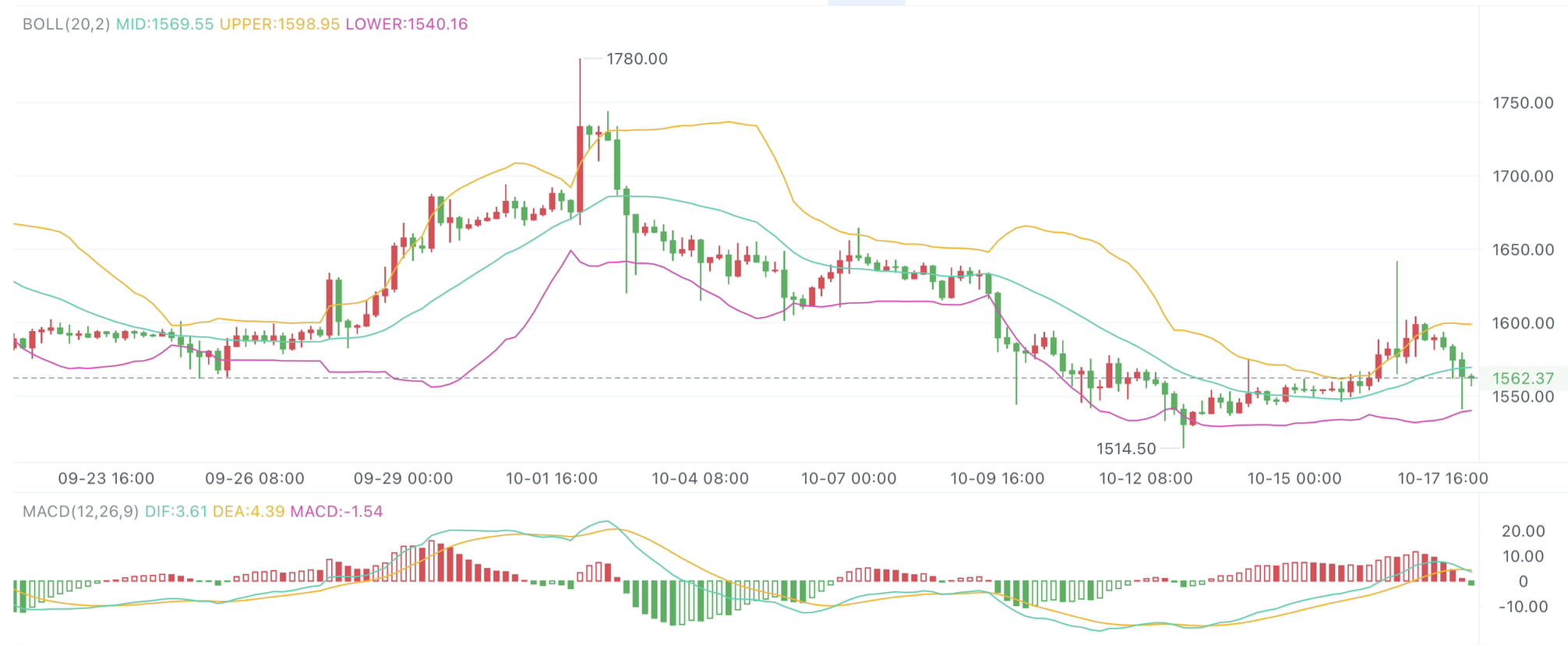Click the MACD:-1.54 value
This screenshot has width=1568, height=645.
337,512
